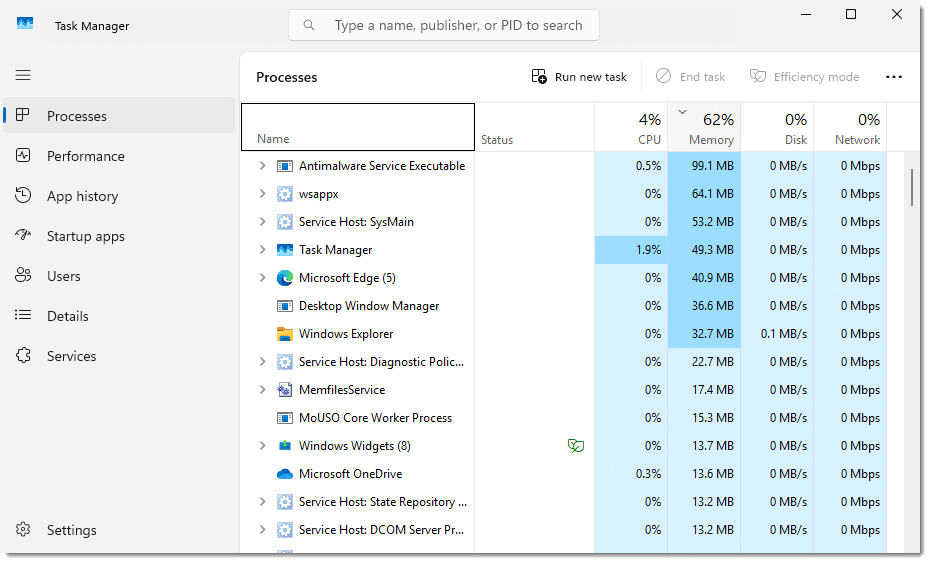
Task: Expand Service Host: SysMain group
Action: 262,221
